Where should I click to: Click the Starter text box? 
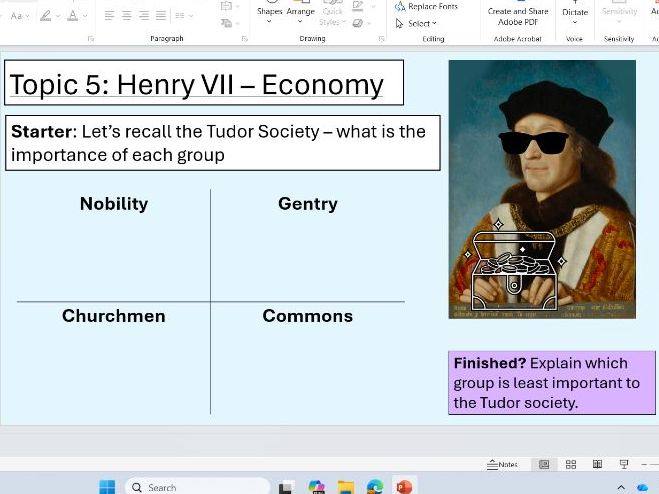pos(223,143)
